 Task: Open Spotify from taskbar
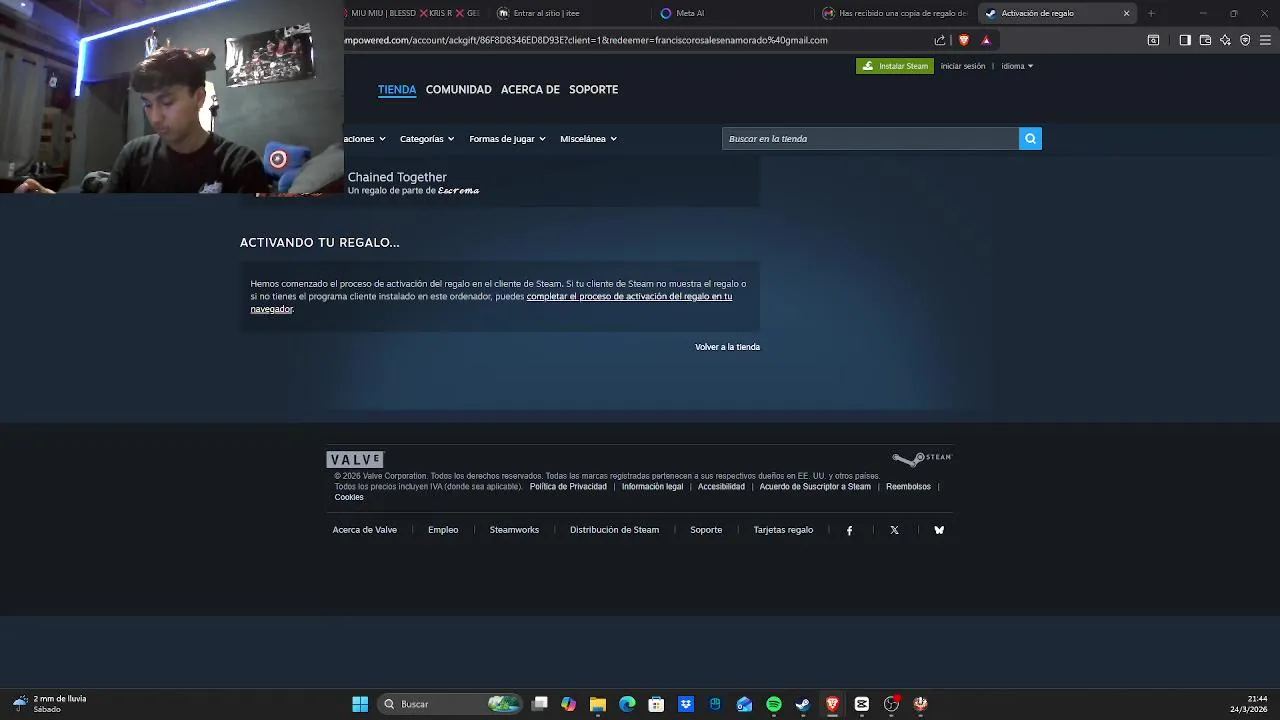(774, 704)
